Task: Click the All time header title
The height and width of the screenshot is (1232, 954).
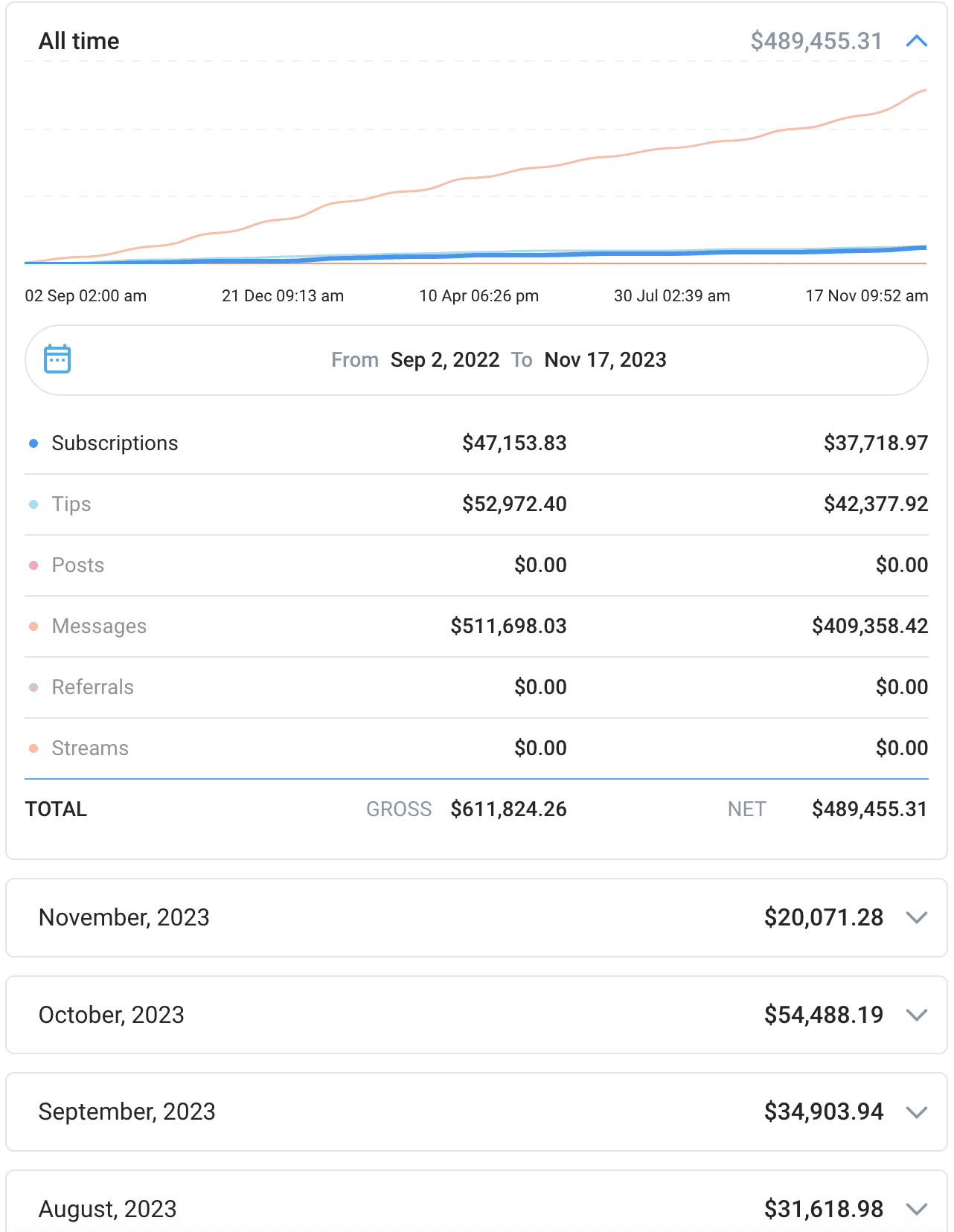Action: (x=79, y=41)
